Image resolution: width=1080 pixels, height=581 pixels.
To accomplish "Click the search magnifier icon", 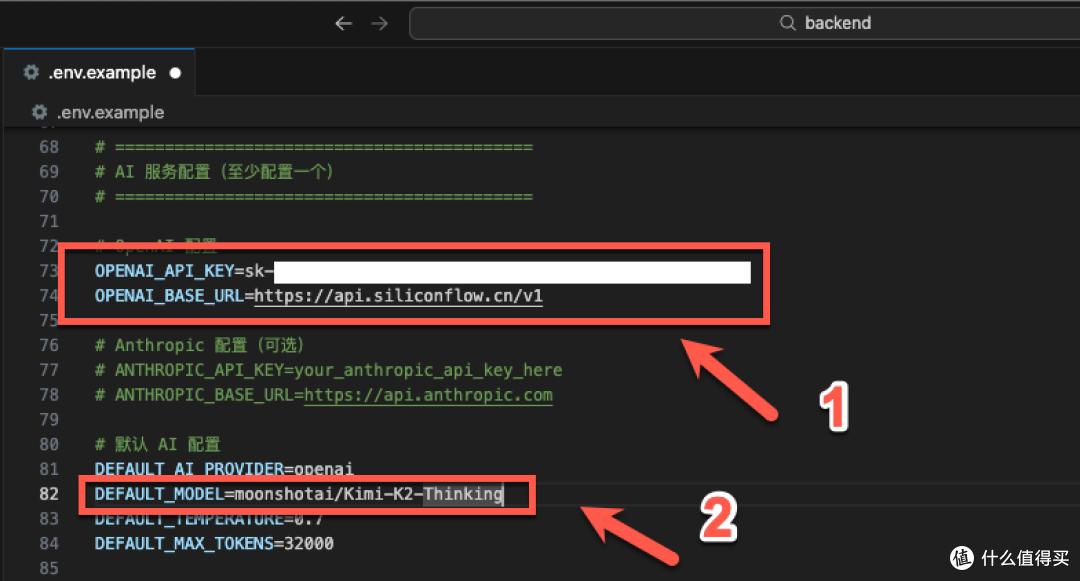I will click(787, 23).
